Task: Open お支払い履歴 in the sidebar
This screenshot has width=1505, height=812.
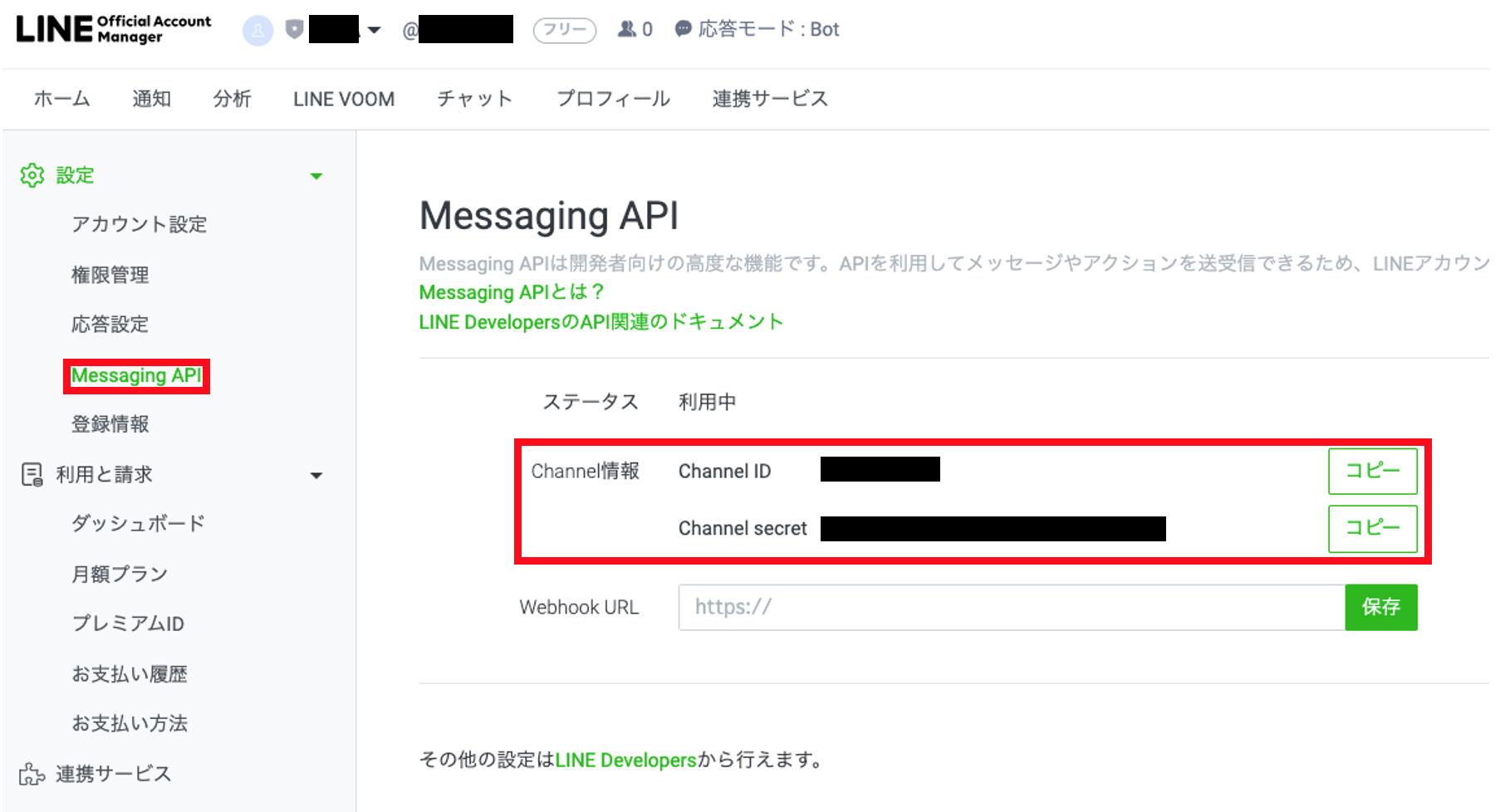Action: (130, 674)
